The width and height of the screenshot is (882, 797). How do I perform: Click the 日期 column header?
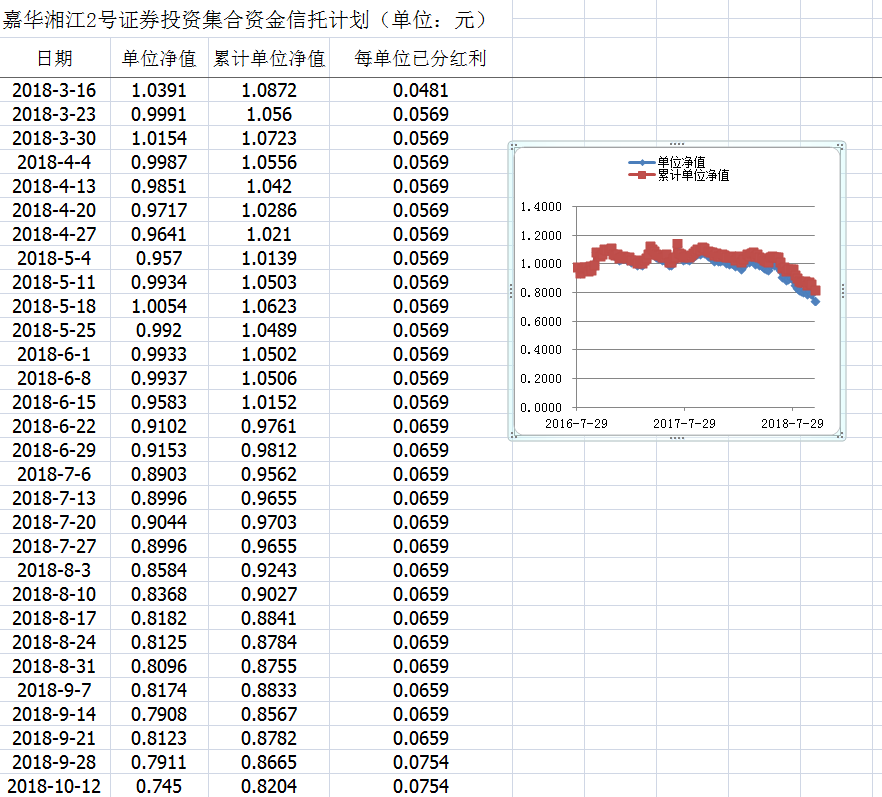tap(55, 58)
